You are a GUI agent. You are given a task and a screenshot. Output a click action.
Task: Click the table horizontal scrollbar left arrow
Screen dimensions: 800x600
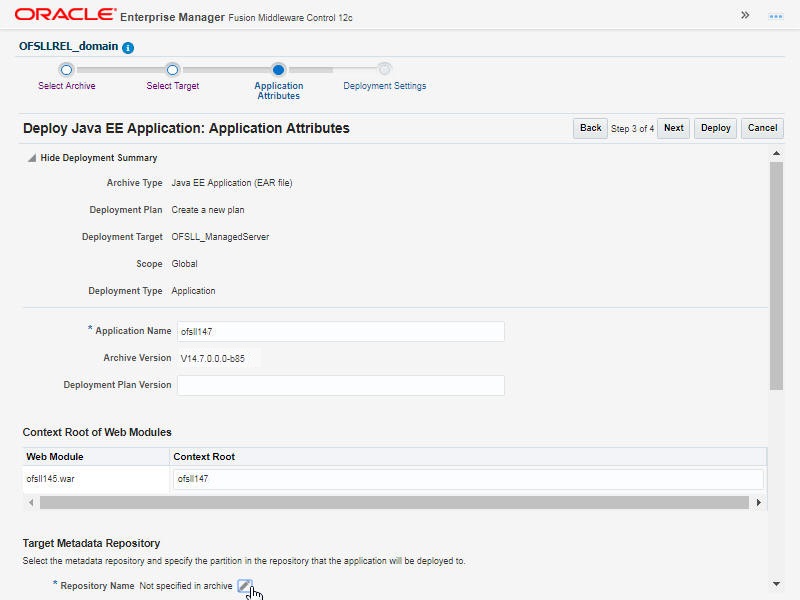[31, 503]
